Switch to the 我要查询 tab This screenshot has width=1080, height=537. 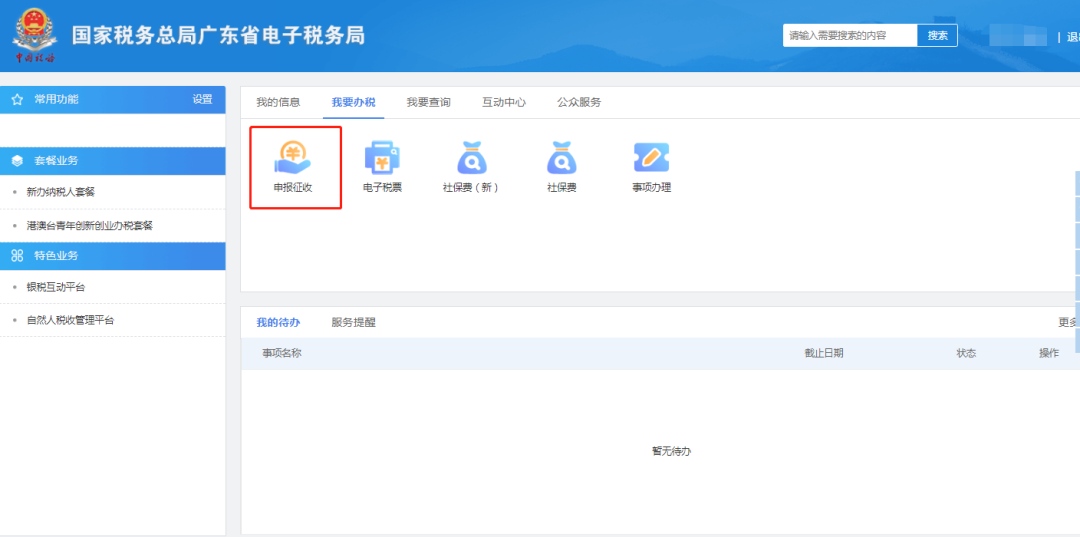pos(428,103)
